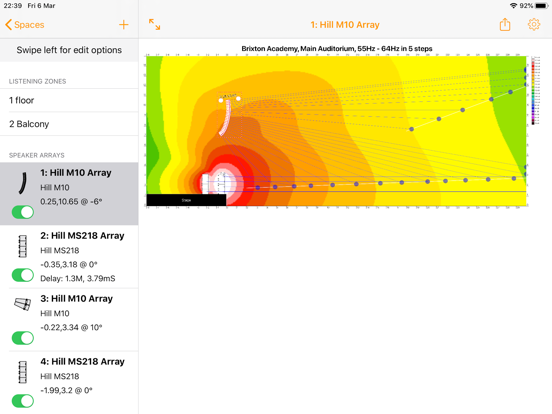552x414 pixels.
Task: Click the position text -0.35,3.18 @ 0°
Action: point(69,264)
